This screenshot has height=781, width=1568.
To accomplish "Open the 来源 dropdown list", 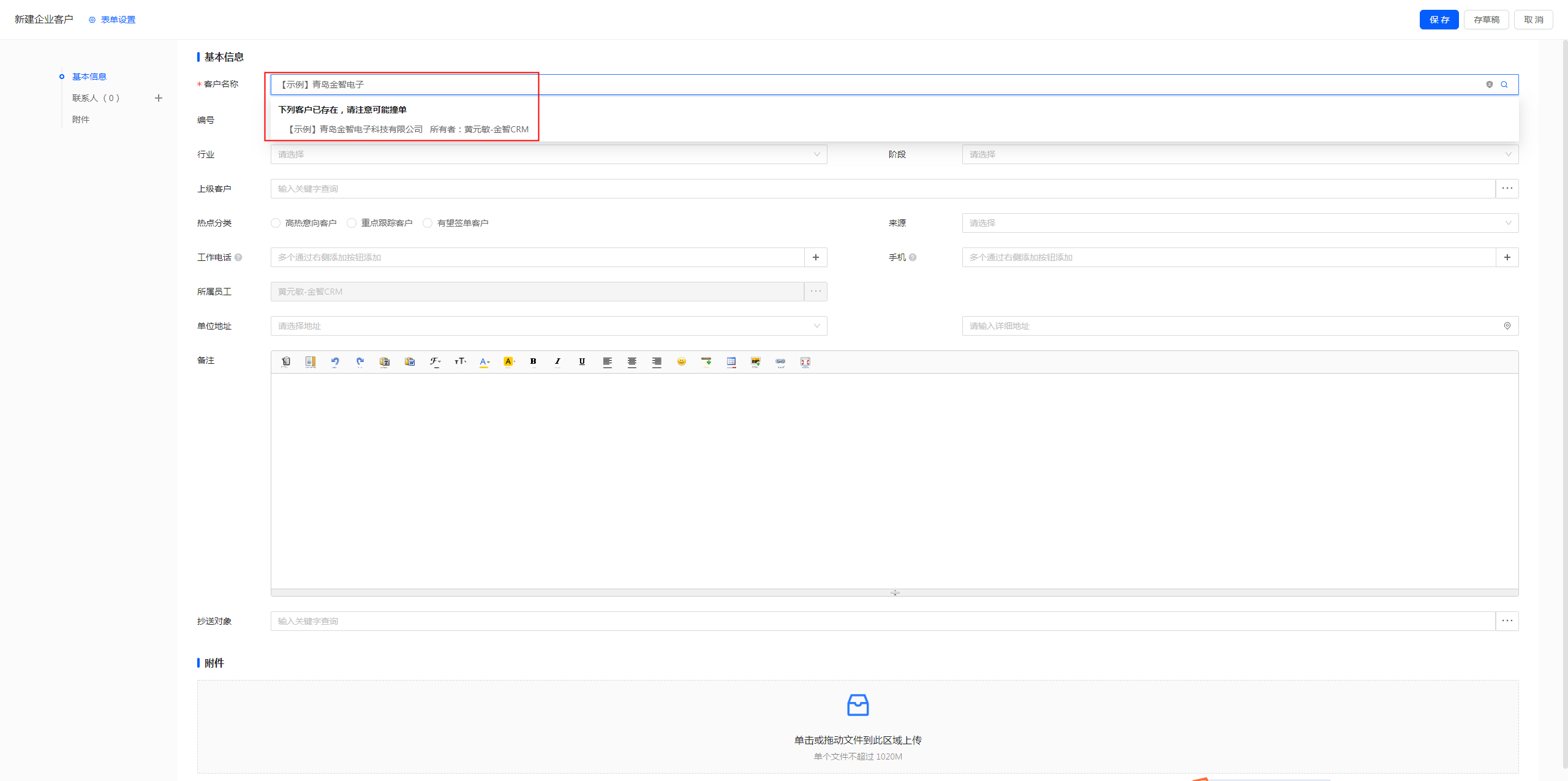I will (x=1240, y=223).
